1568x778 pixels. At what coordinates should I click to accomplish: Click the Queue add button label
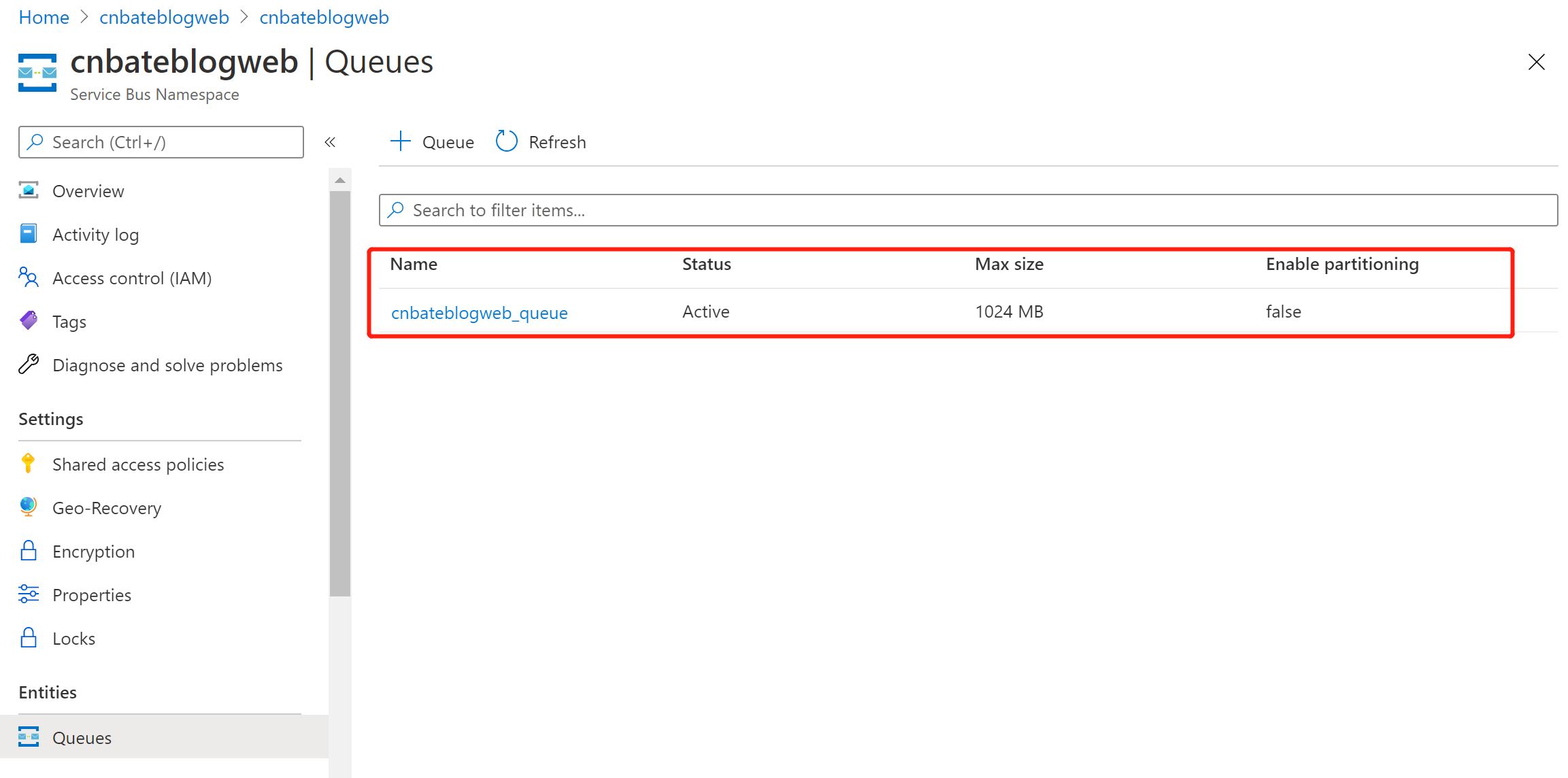pos(448,142)
